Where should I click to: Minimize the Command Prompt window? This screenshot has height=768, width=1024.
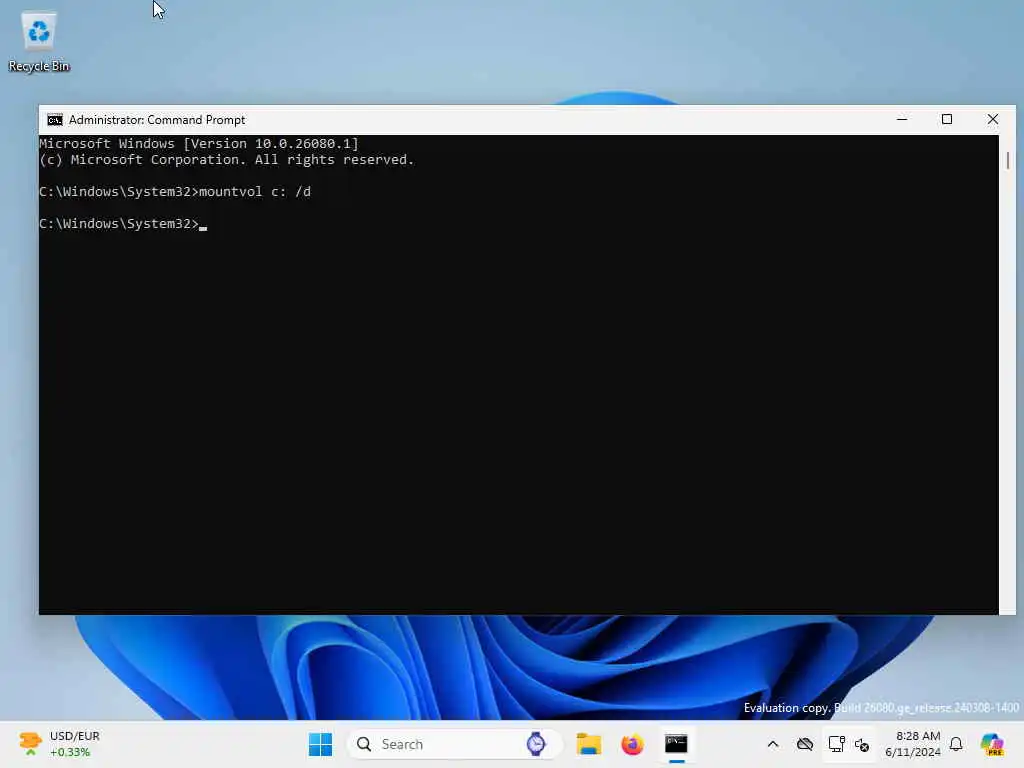[x=902, y=120]
